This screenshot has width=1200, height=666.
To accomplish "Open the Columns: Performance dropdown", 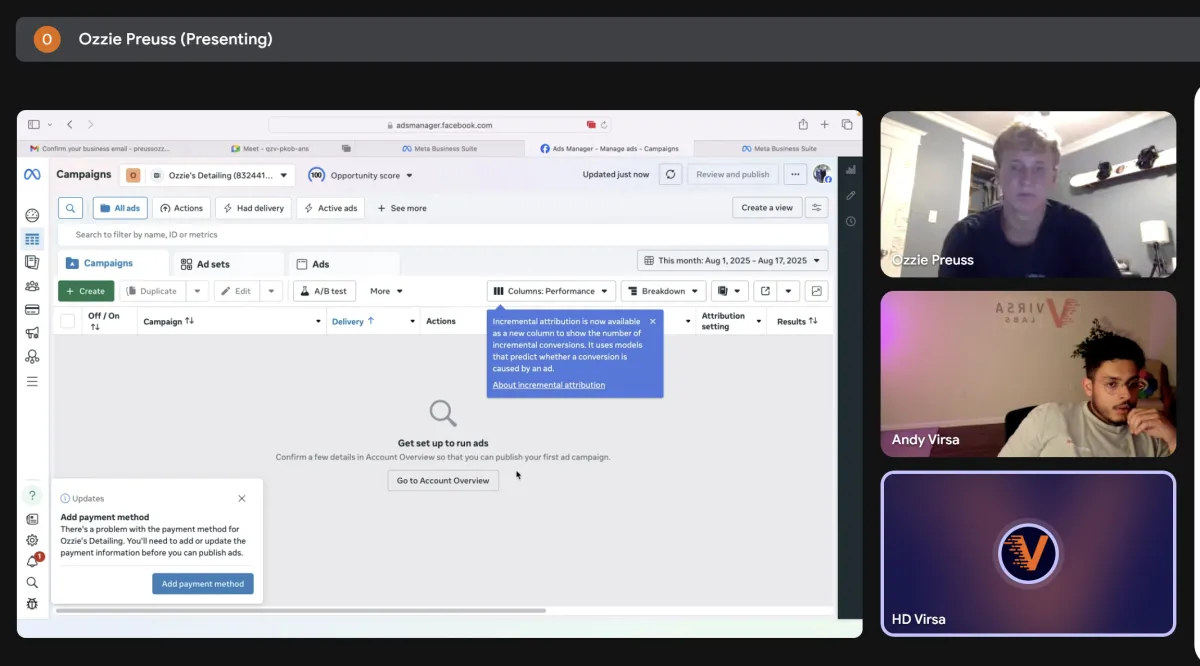I will 551,291.
